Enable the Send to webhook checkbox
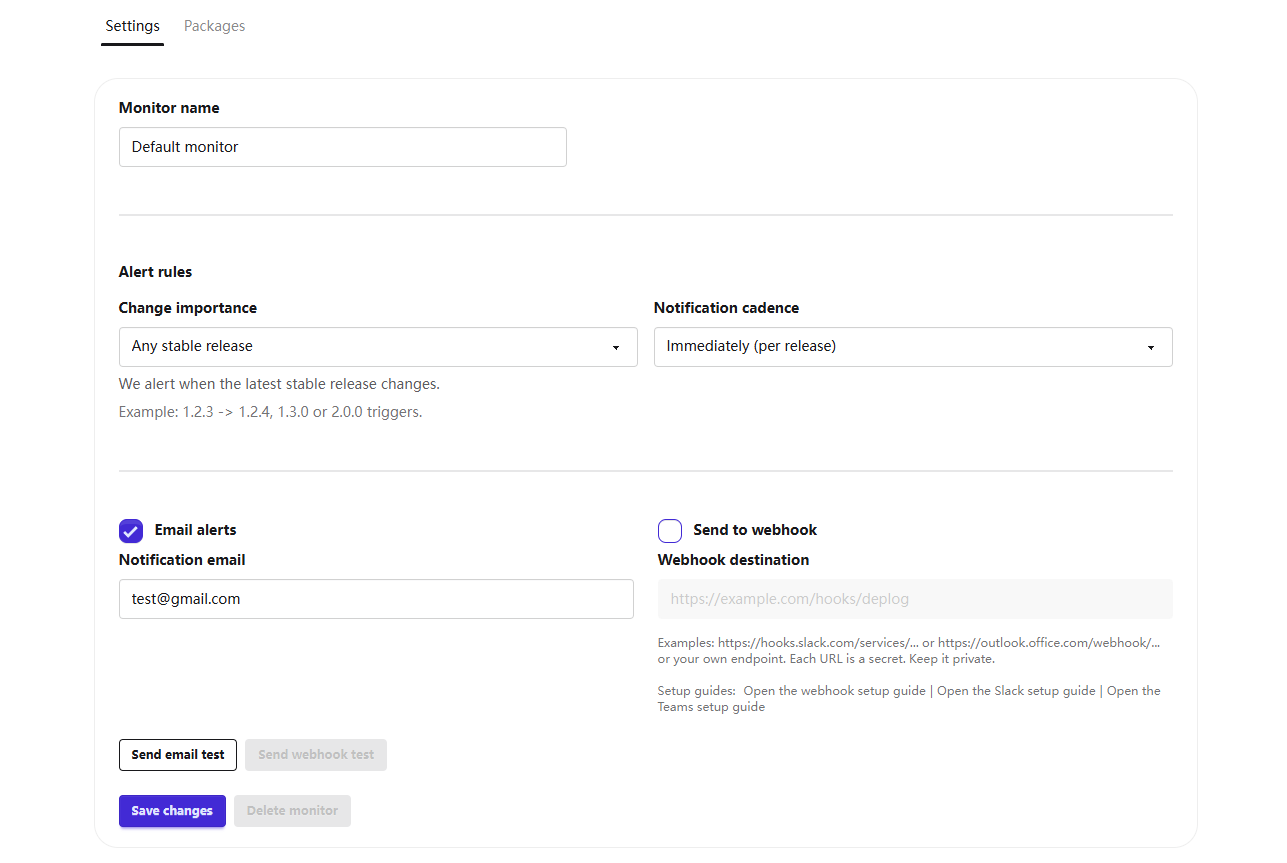Screen dimensions: 1287x863 670,531
